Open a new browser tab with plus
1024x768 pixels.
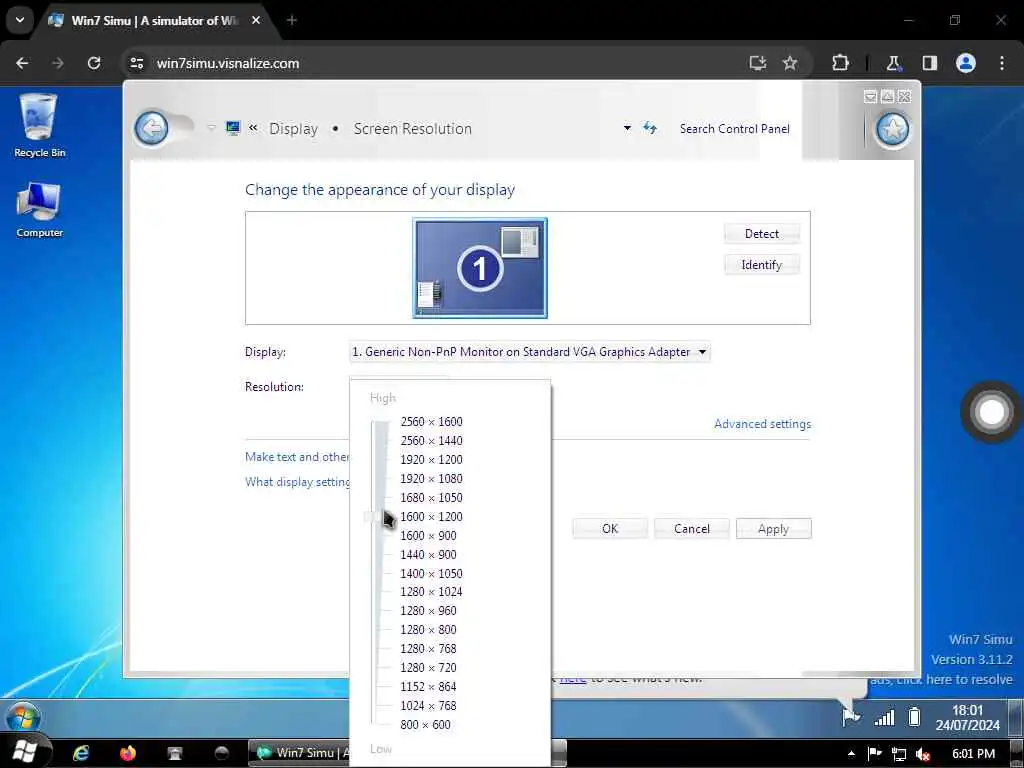pos(292,20)
